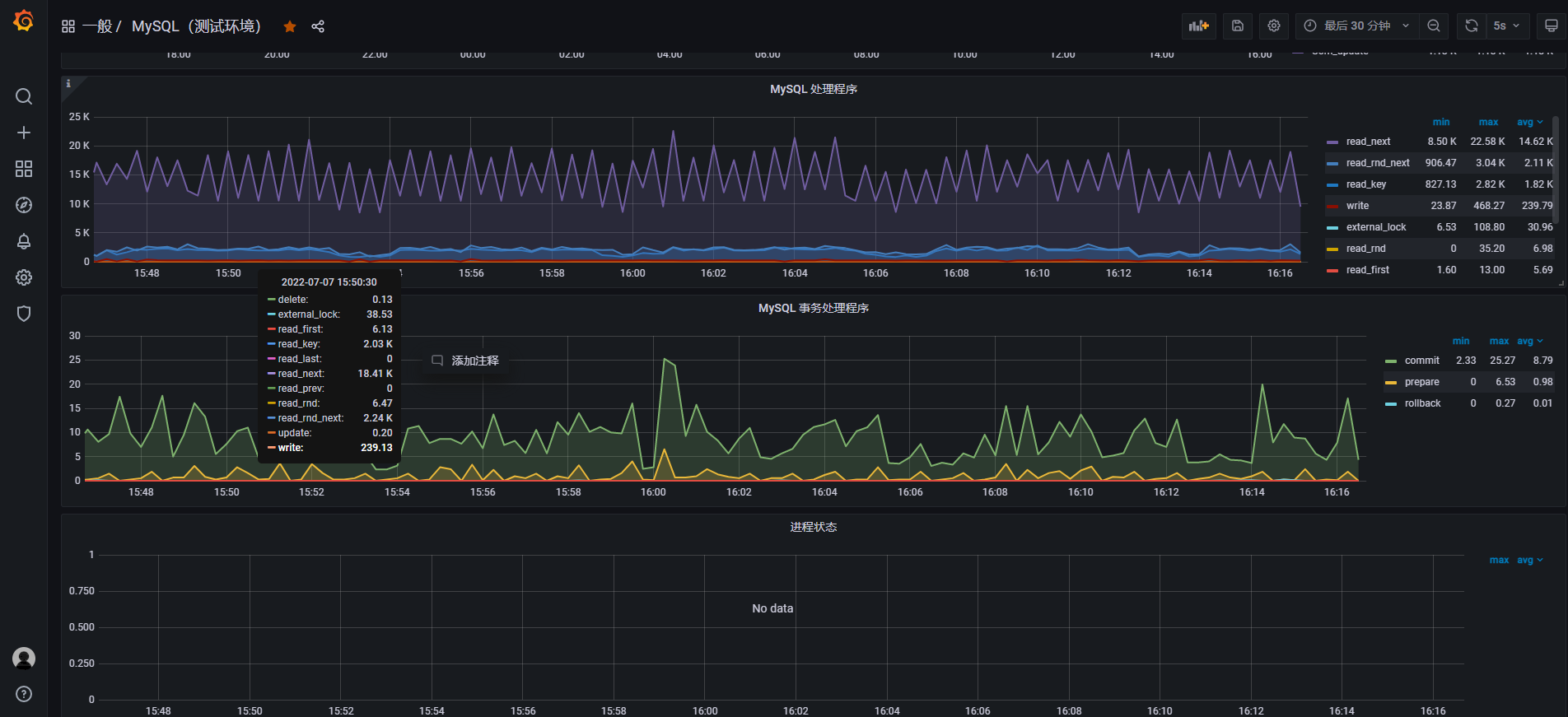Open dashboards breadcrumb grid icon
The width and height of the screenshot is (1568, 717).
(x=68, y=26)
